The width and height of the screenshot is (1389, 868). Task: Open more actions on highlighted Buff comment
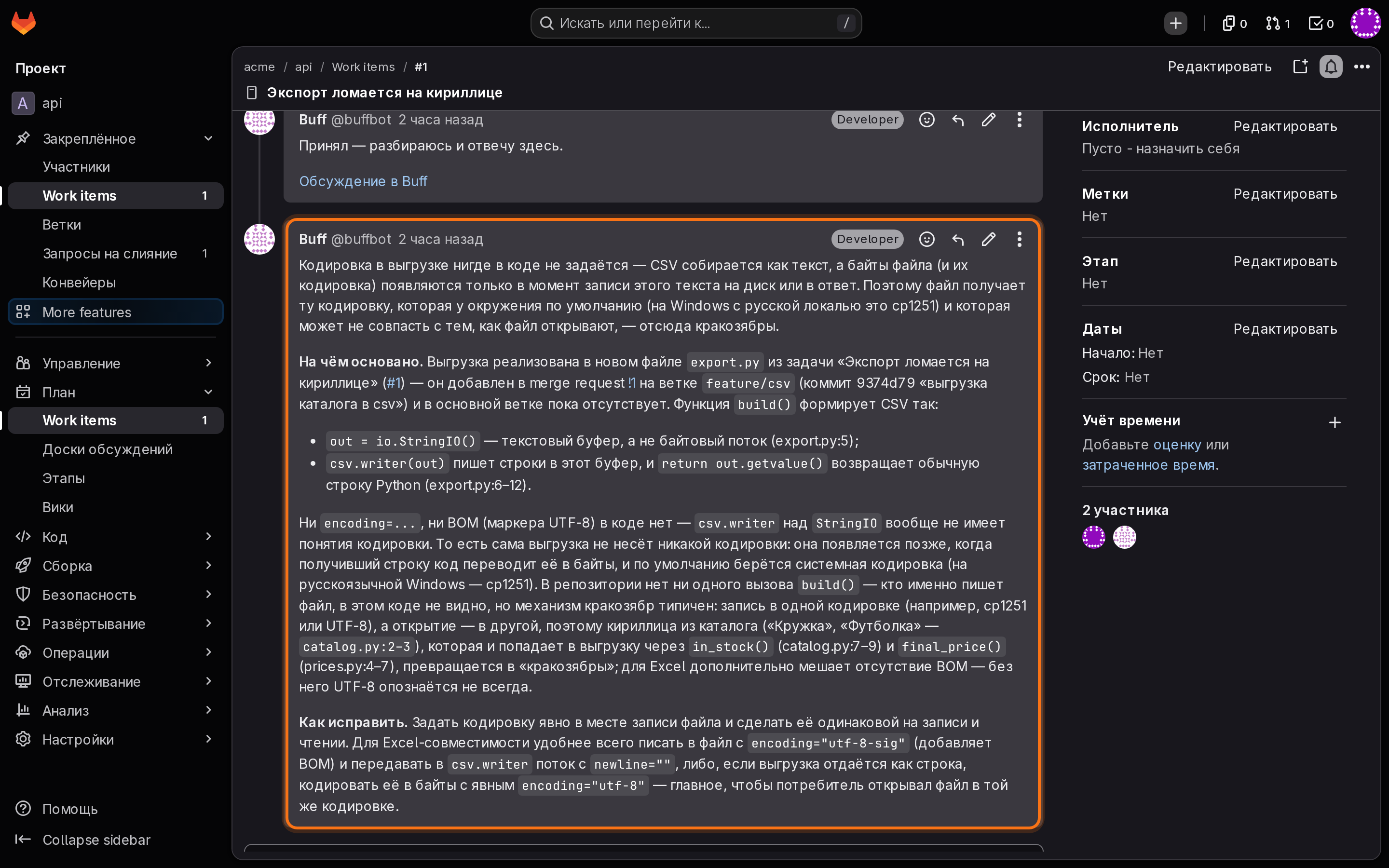(1020, 239)
